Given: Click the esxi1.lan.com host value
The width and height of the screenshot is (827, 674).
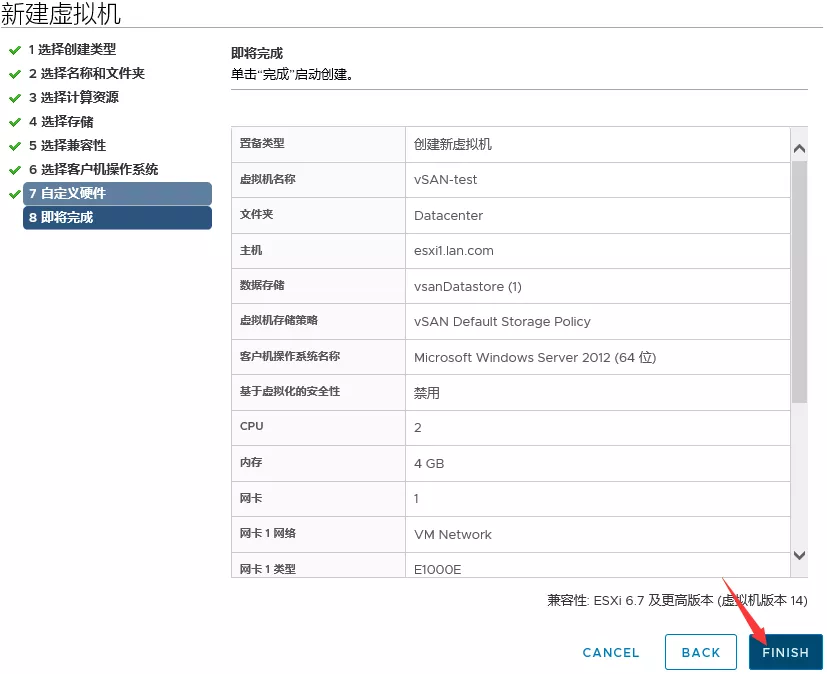Looking at the screenshot, I should (x=454, y=251).
